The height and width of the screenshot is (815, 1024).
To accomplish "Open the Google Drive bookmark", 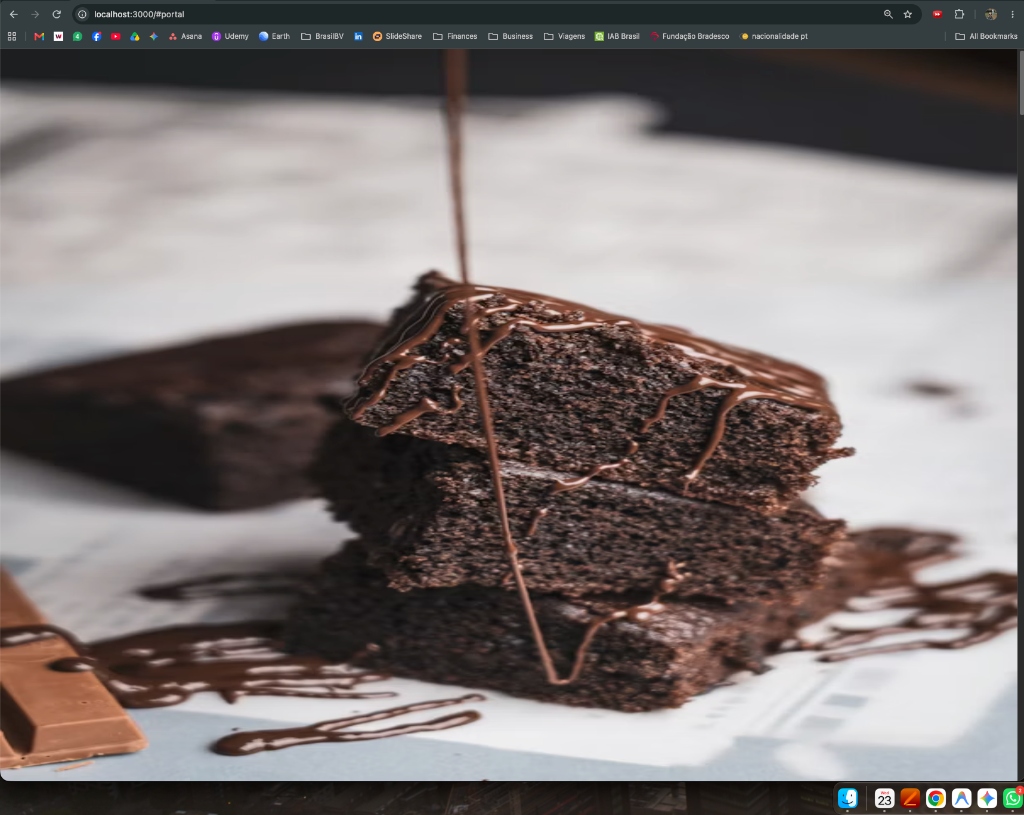I will pos(135,36).
